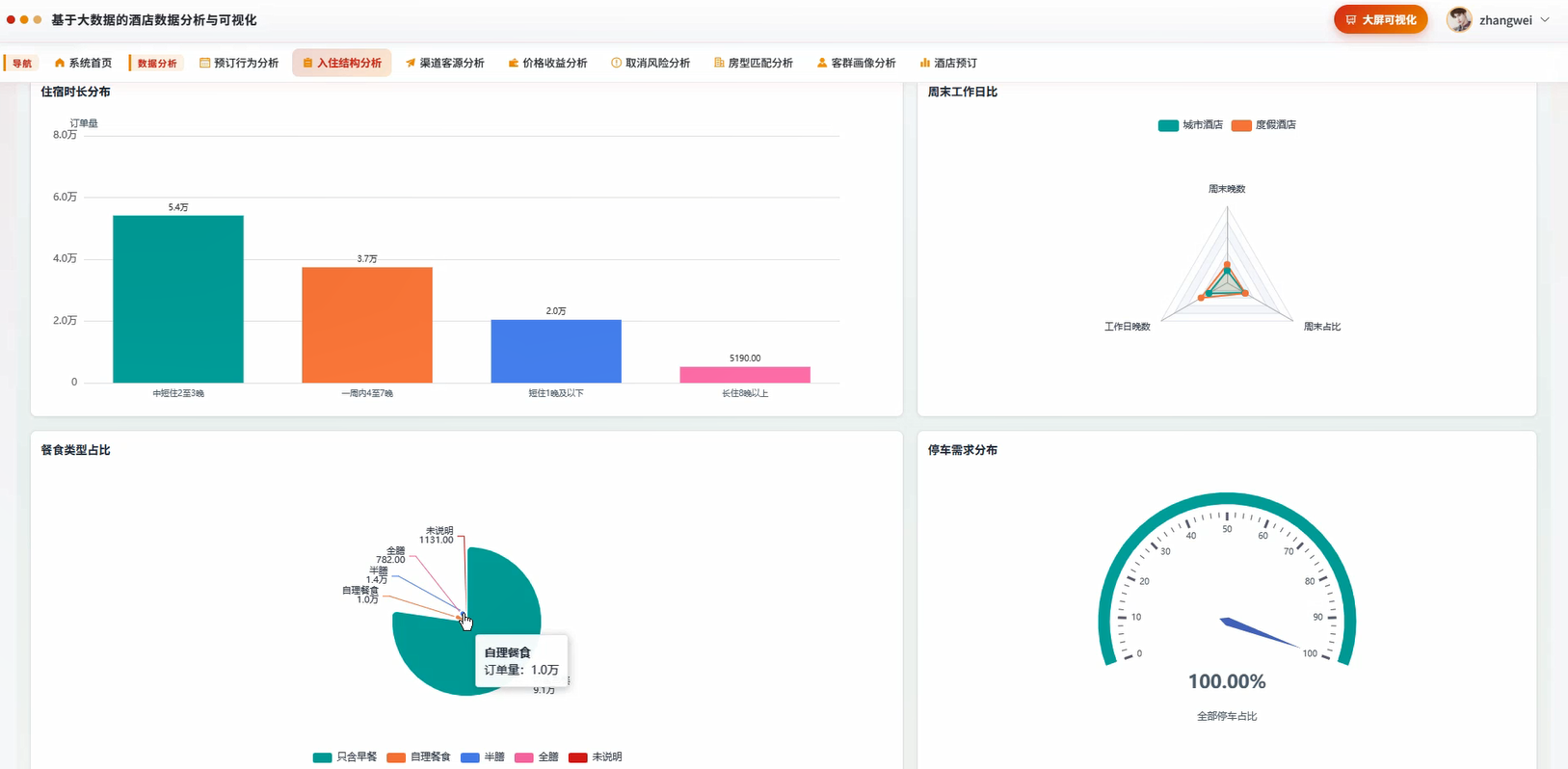This screenshot has width=1568, height=769.
Task: Click the 短住1晚及以下 blue bar
Action: pos(556,351)
